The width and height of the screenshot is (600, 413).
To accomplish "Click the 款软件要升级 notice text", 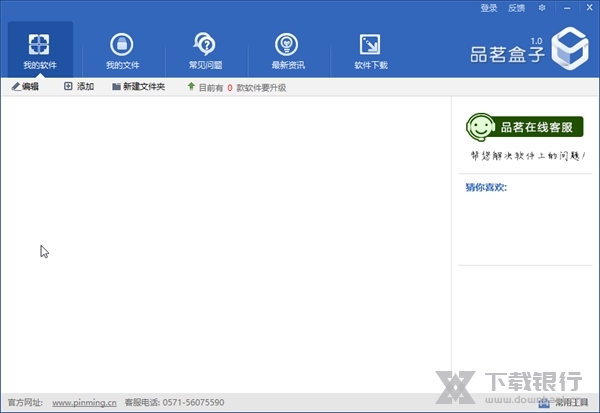I will [261, 88].
